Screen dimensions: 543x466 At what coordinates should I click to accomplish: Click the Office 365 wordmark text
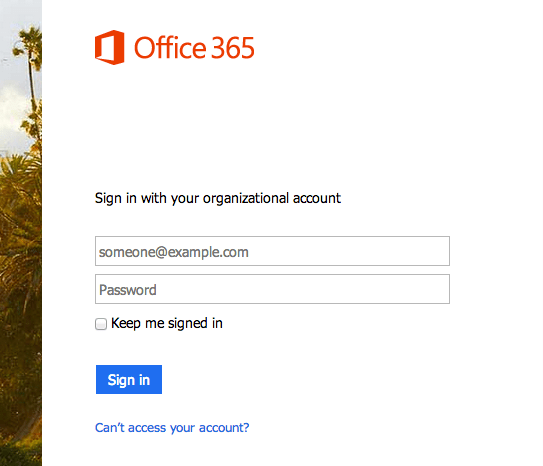194,48
